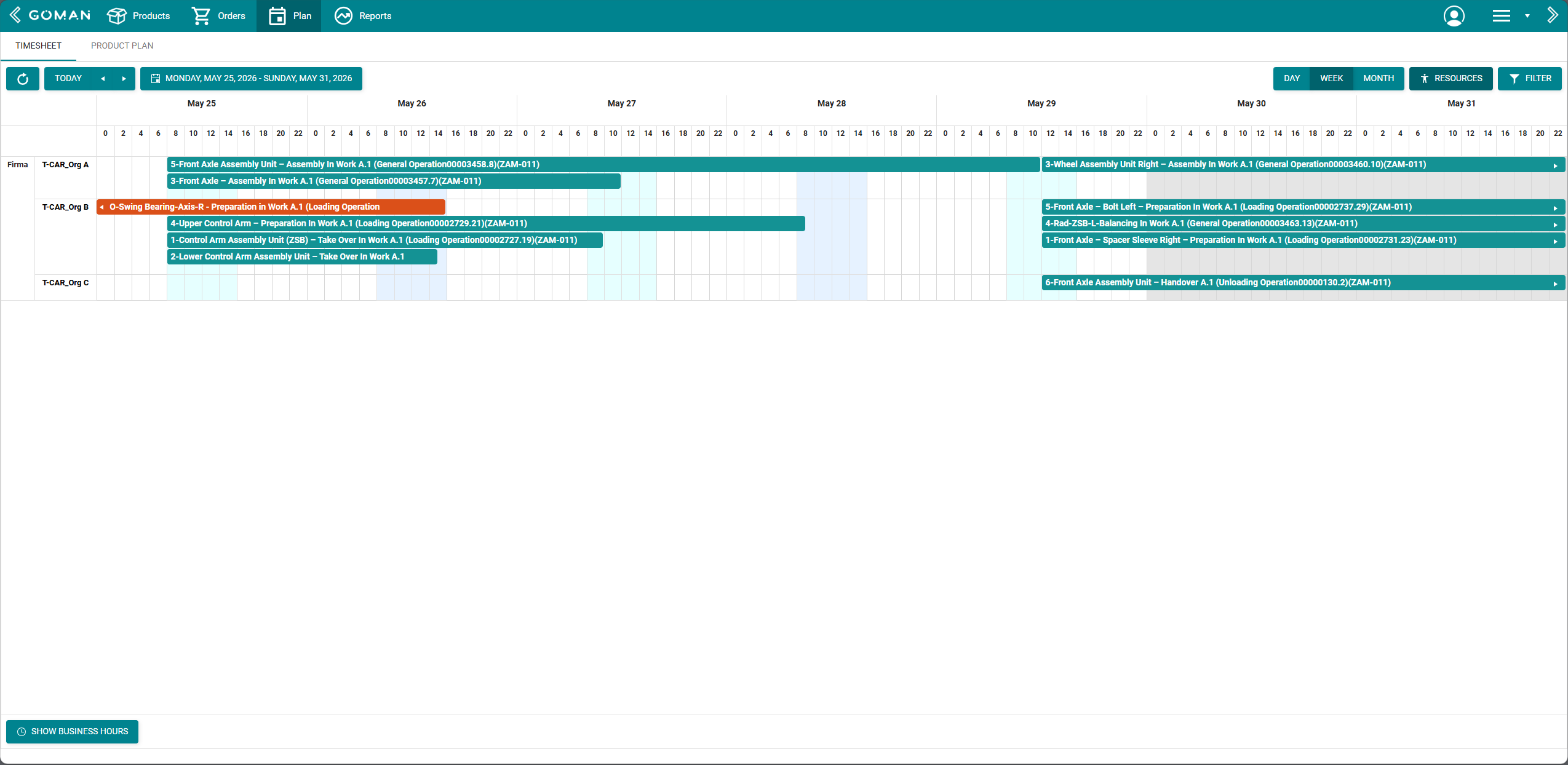Image resolution: width=1568 pixels, height=765 pixels.
Task: Open the Filter panel
Action: coord(1530,79)
